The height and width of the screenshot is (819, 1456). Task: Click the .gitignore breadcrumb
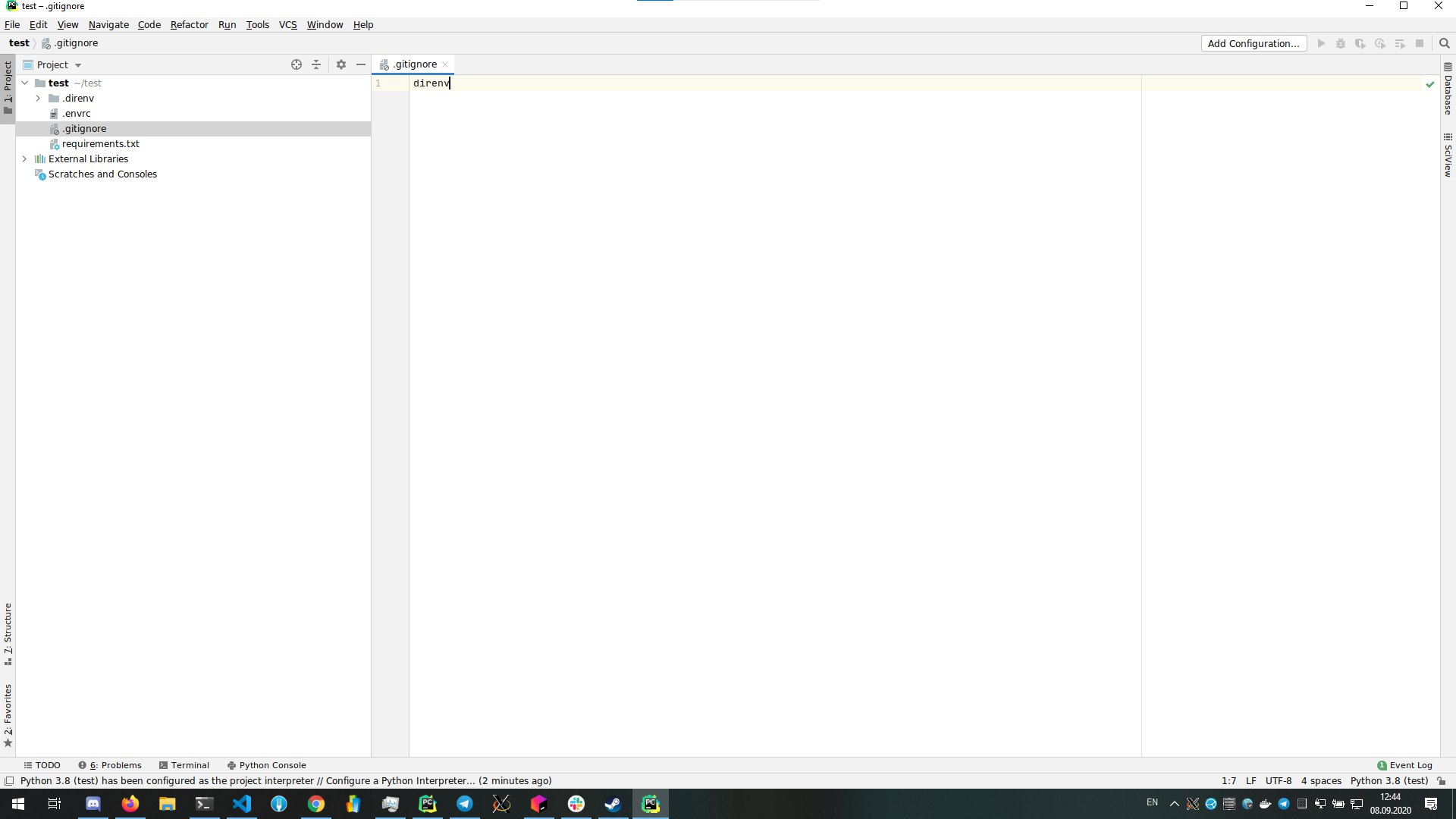click(70, 43)
